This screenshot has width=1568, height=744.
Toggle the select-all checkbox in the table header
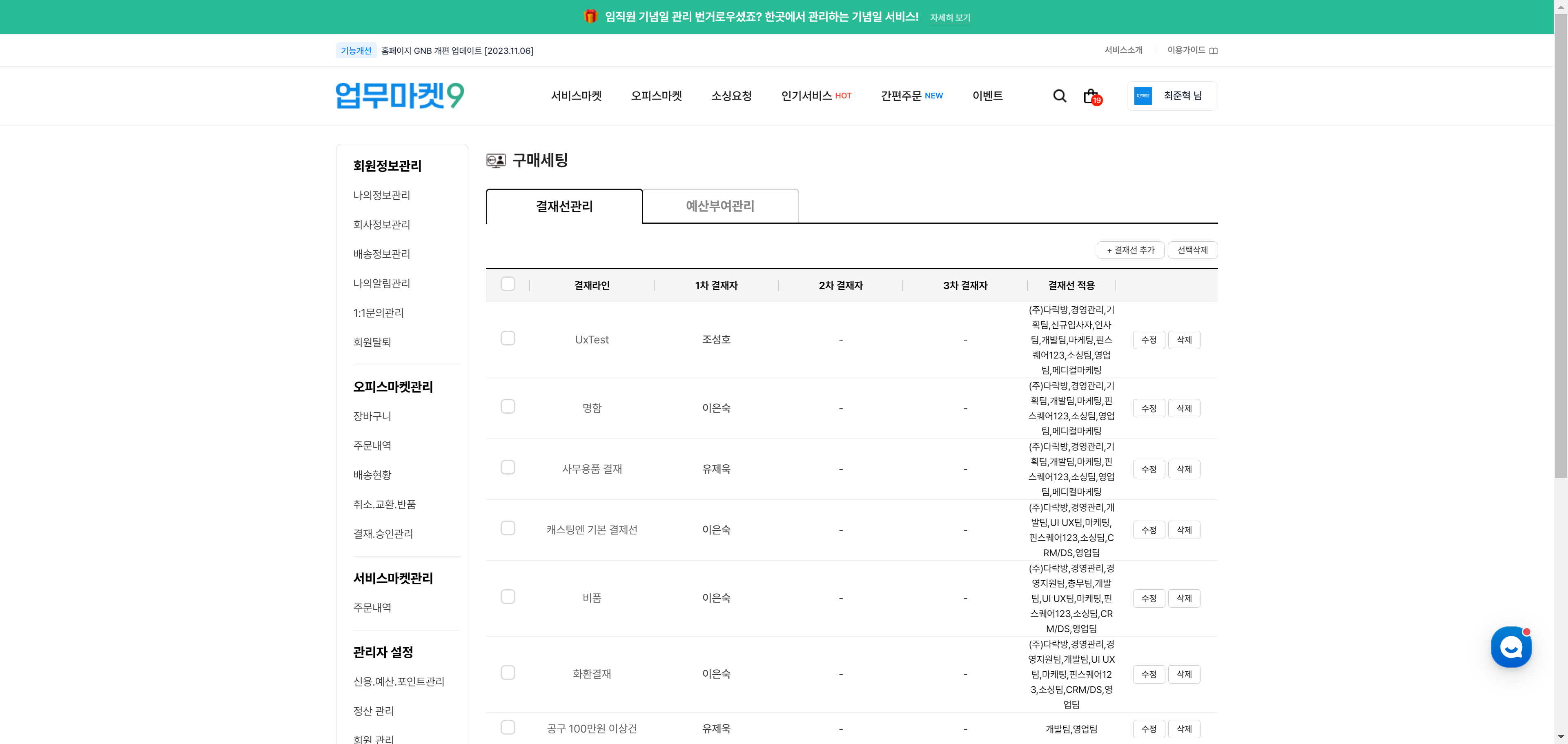(x=508, y=284)
